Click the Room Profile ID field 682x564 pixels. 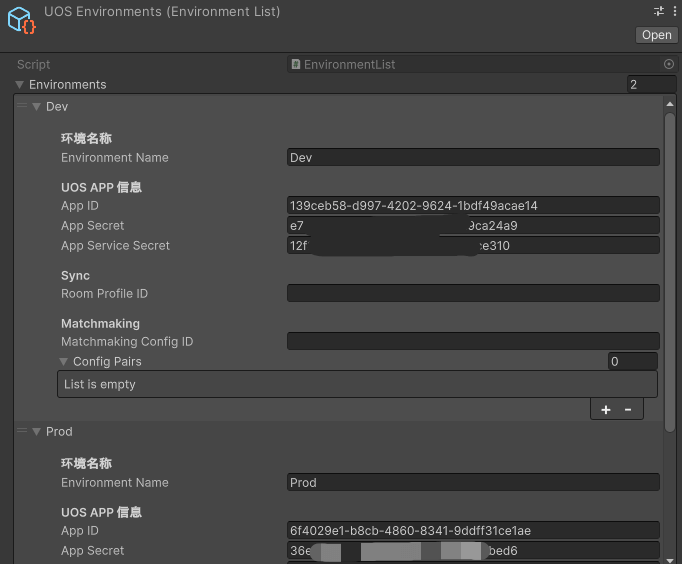click(472, 293)
